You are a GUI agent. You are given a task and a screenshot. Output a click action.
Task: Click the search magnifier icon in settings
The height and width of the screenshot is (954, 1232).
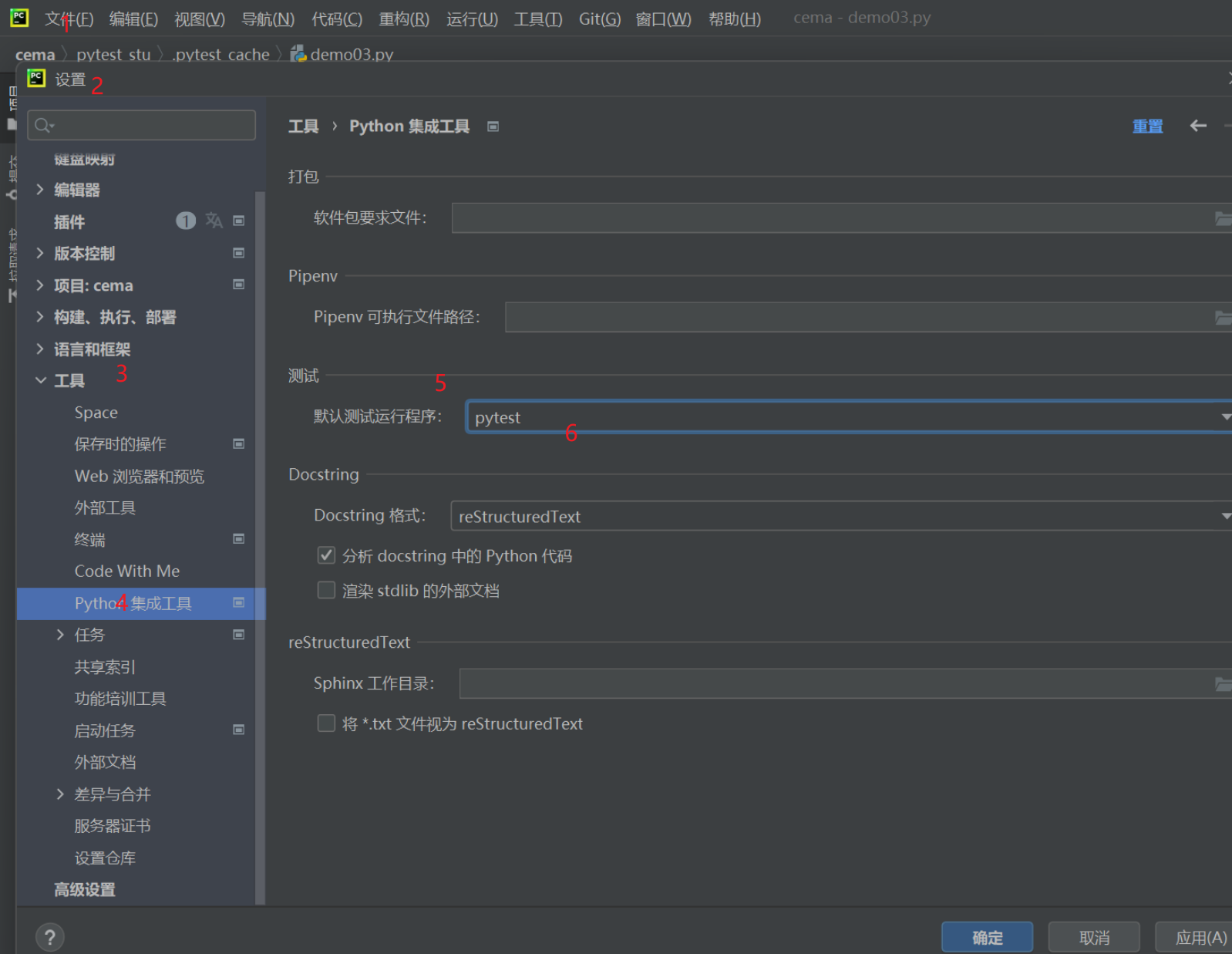pos(43,125)
